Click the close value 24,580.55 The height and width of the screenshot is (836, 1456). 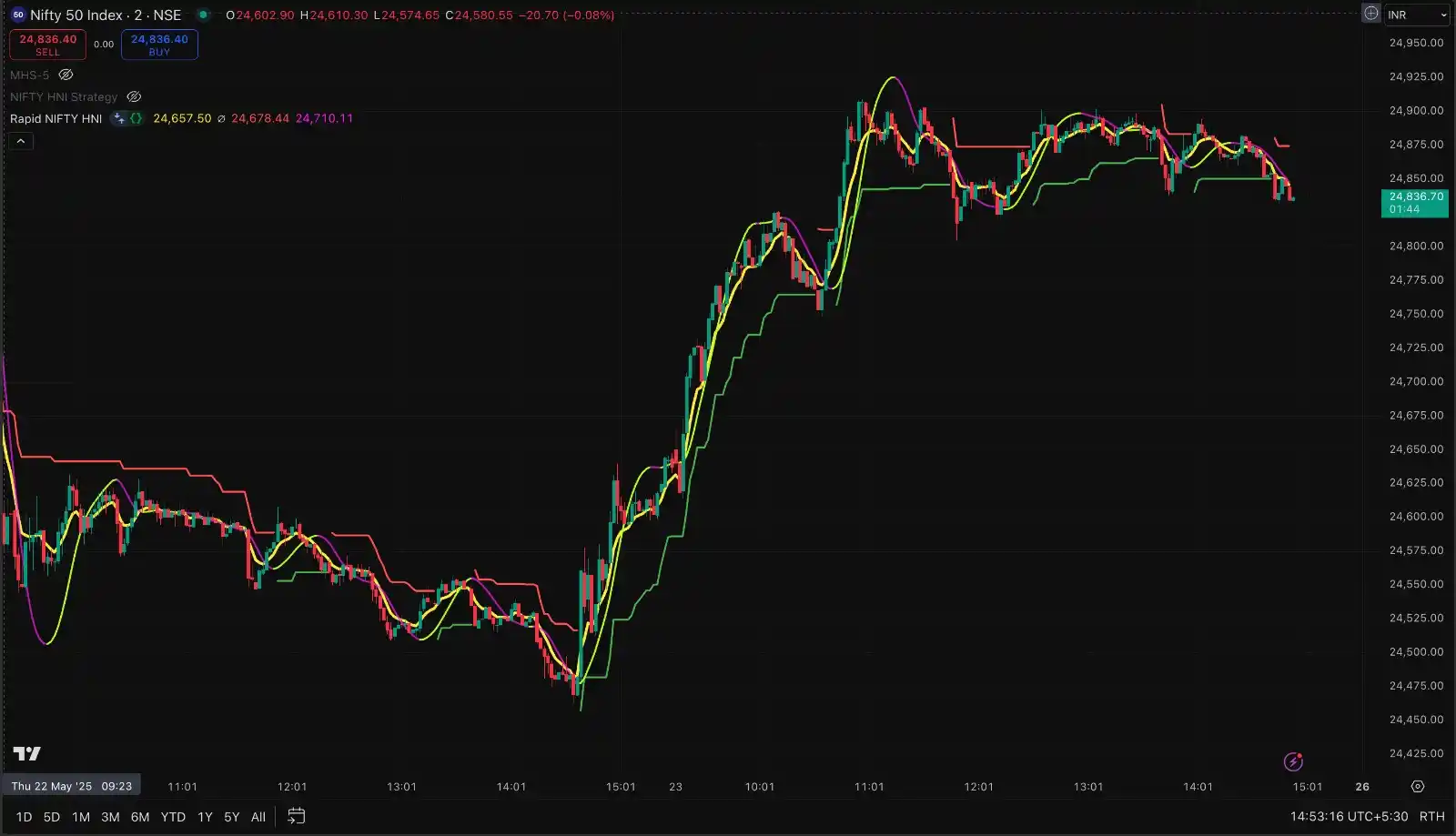click(483, 15)
